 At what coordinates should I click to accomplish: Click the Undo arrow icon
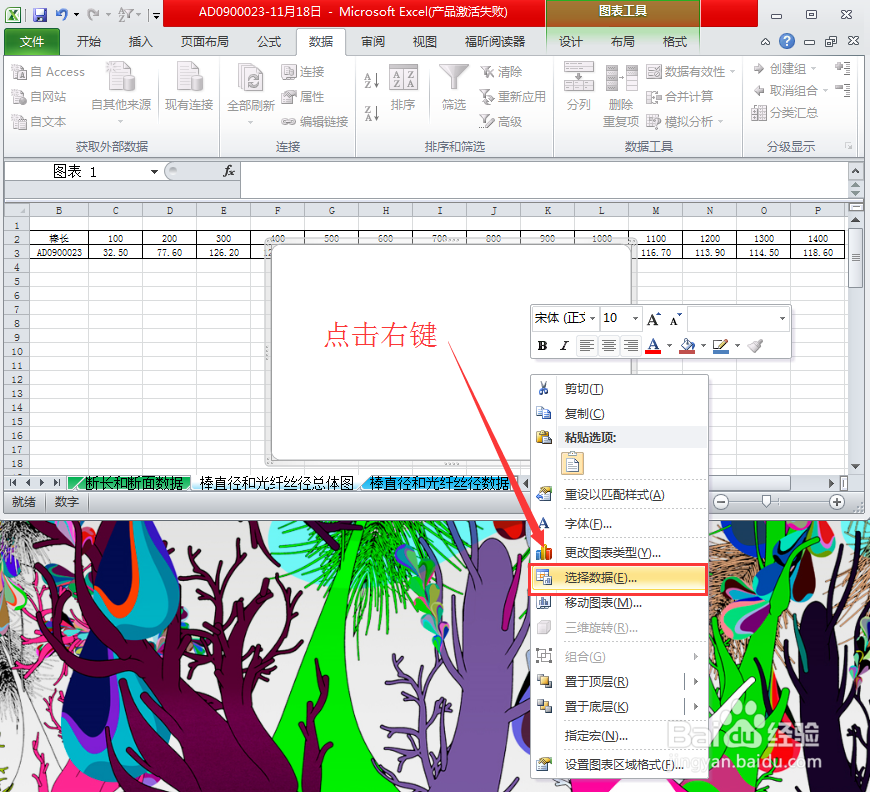pos(62,14)
